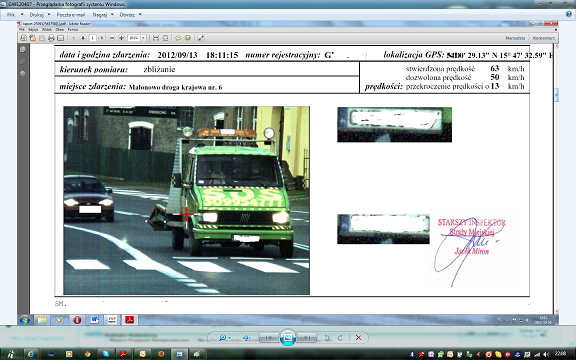Open Firefox from the taskbar
Screen dimensions: 576x360
(161, 354)
